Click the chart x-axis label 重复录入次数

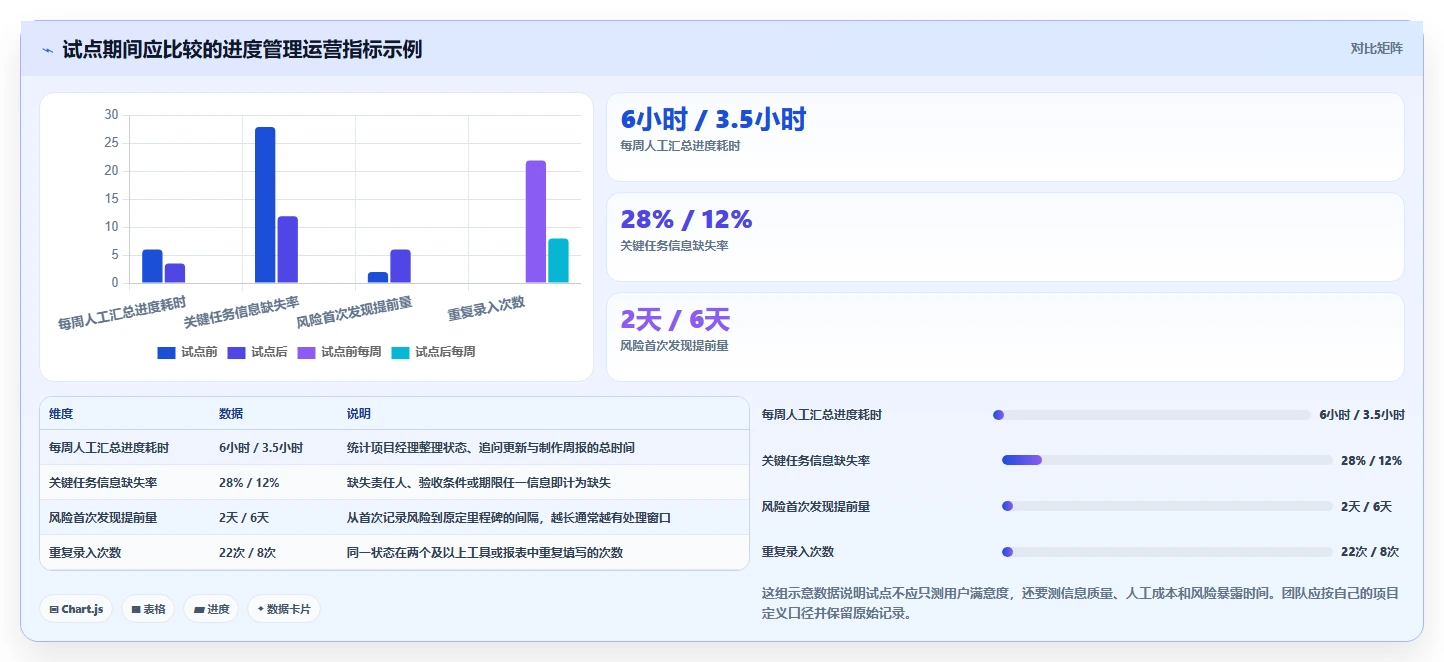tap(487, 308)
